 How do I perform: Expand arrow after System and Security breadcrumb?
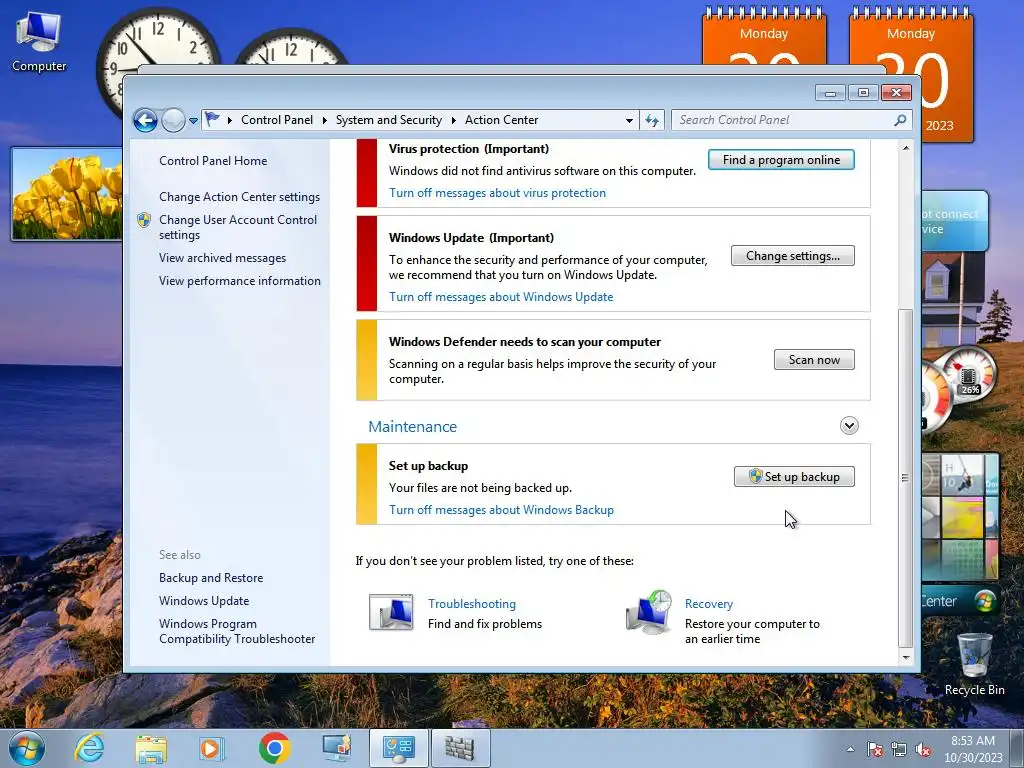tap(453, 120)
